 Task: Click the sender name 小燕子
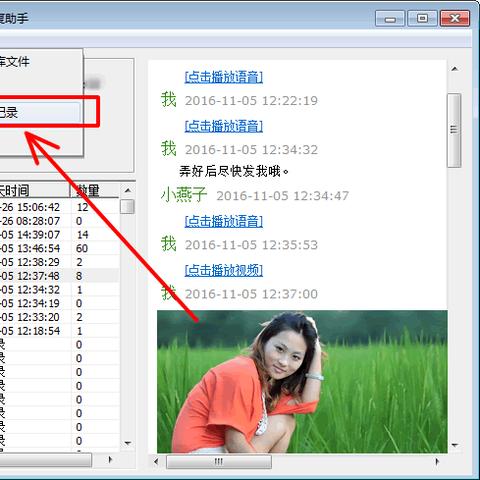tap(184, 195)
